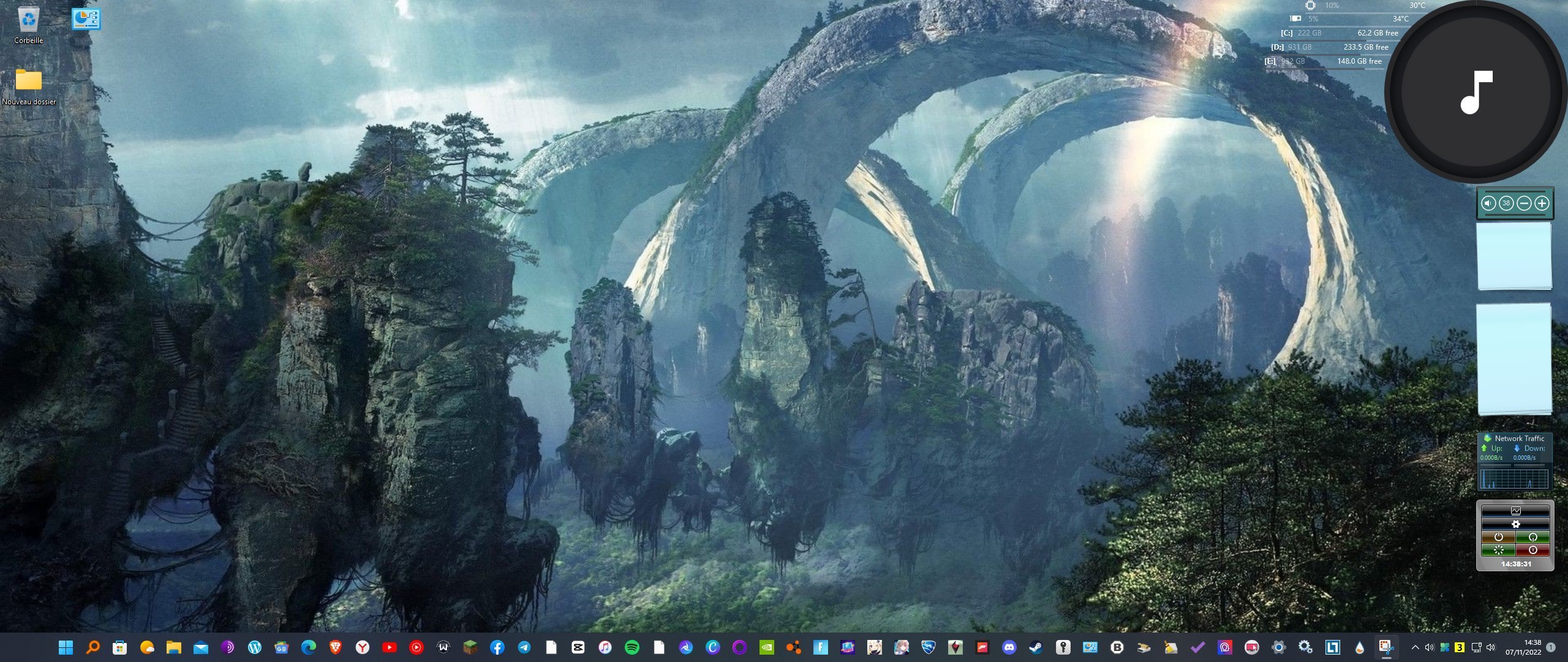
Task: Click the Brave browser icon
Action: (x=335, y=647)
